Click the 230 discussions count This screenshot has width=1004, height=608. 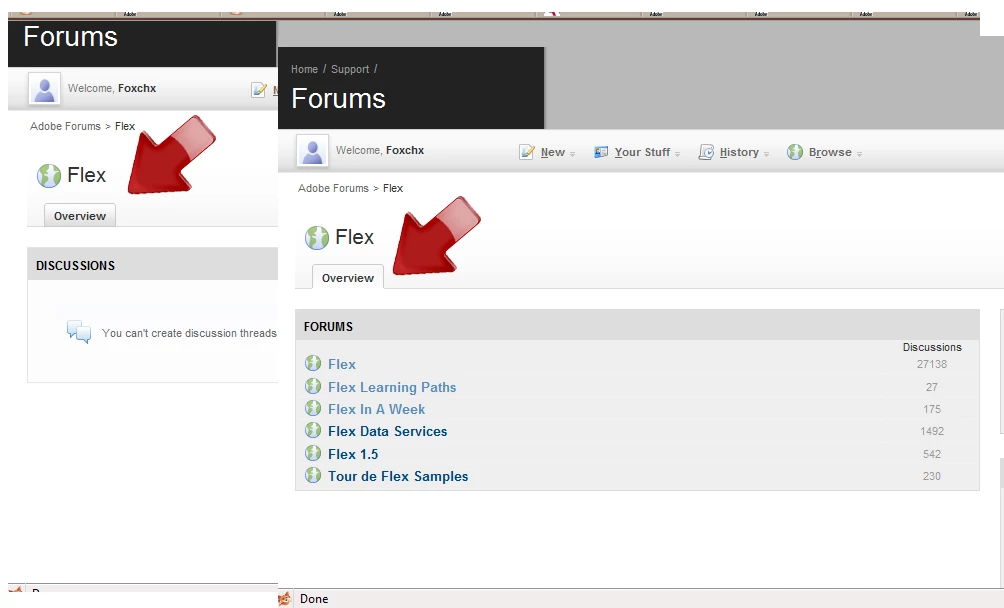click(932, 476)
